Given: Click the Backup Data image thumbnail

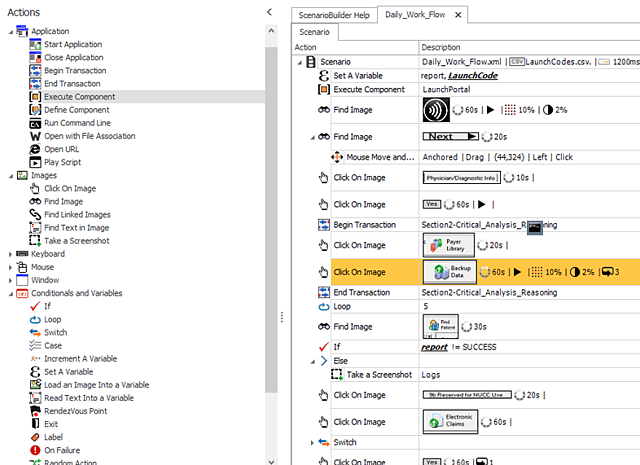Looking at the screenshot, I should coord(450,272).
